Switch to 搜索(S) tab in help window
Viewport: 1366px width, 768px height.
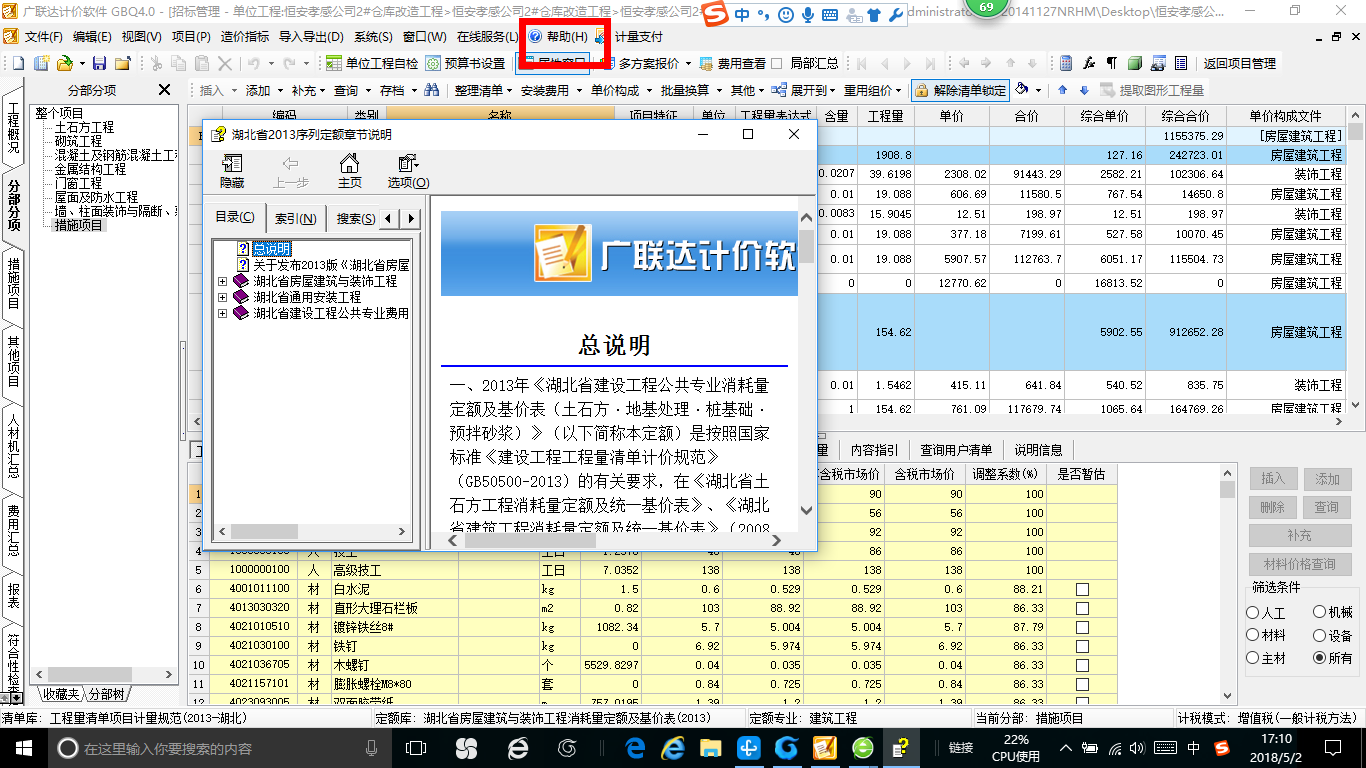click(355, 218)
